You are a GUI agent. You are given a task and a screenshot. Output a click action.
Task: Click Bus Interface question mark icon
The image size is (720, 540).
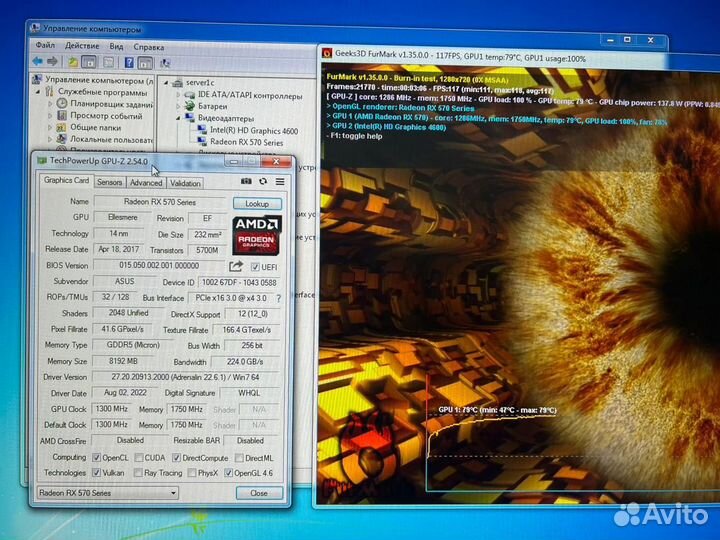[x=279, y=298]
